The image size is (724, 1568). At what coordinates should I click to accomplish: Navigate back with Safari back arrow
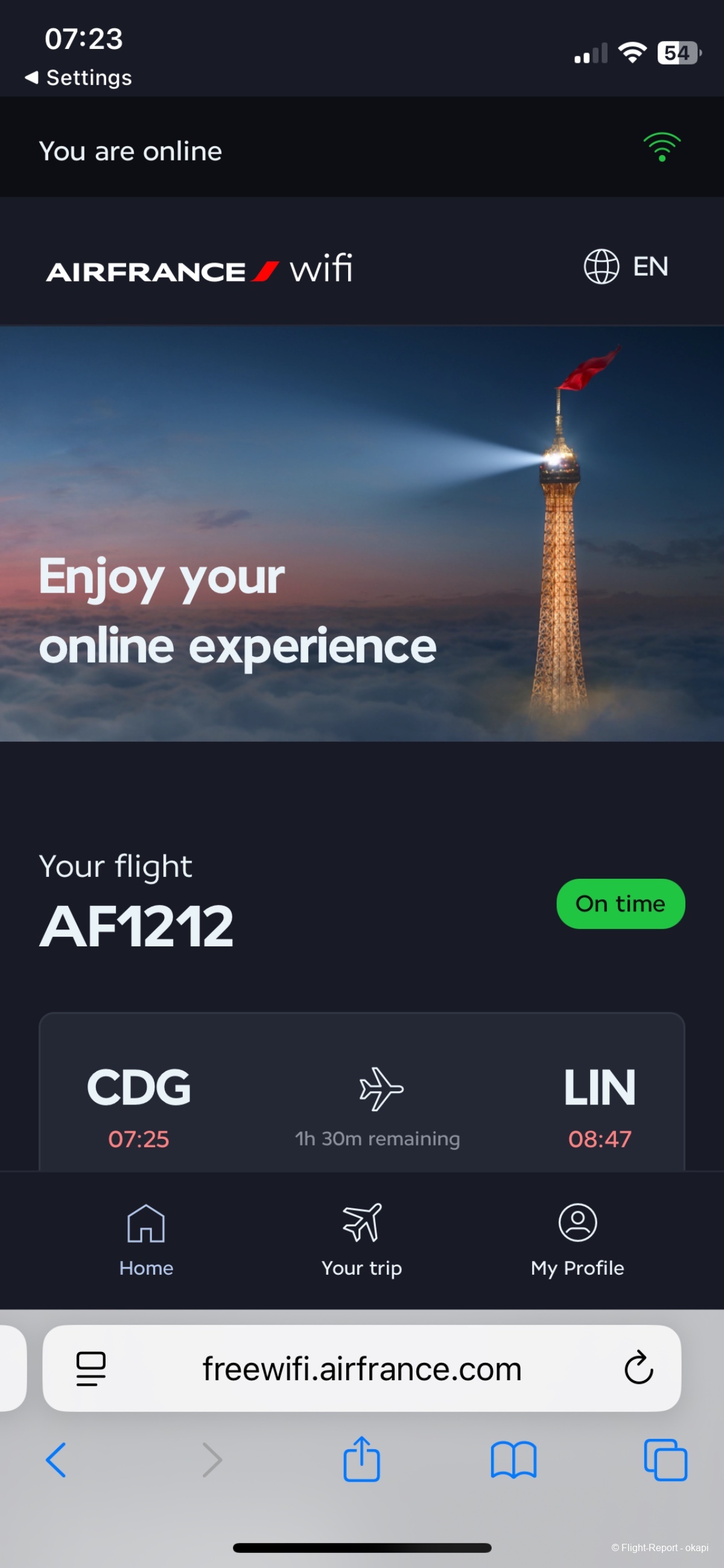(56, 1459)
